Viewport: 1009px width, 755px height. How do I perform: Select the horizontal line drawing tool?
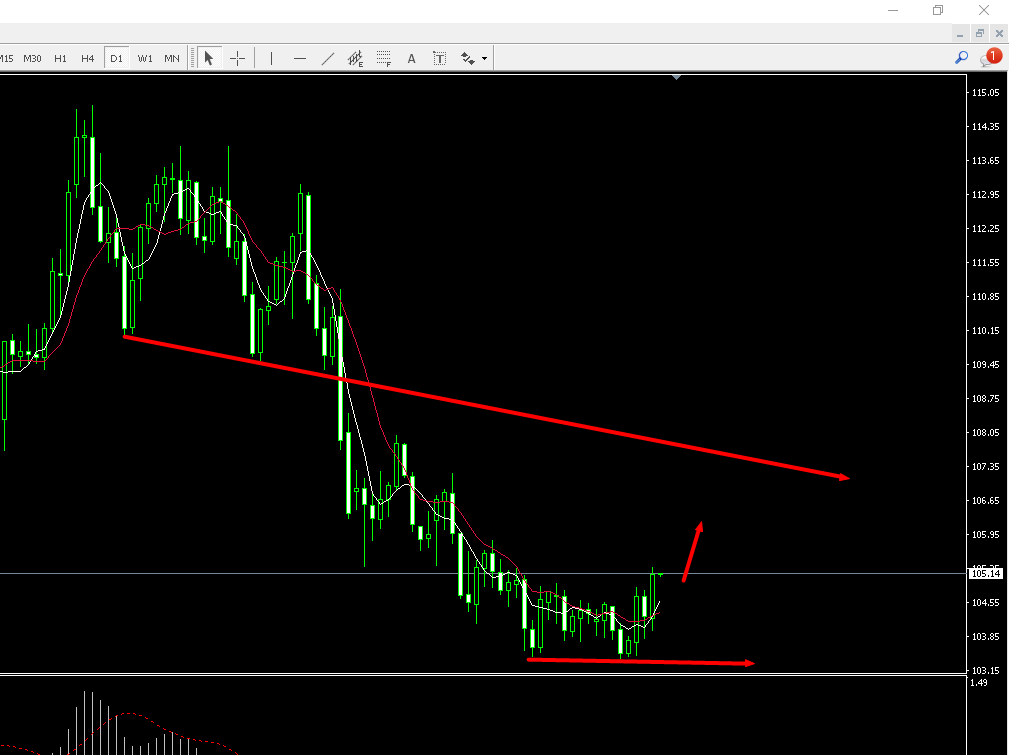coord(300,57)
